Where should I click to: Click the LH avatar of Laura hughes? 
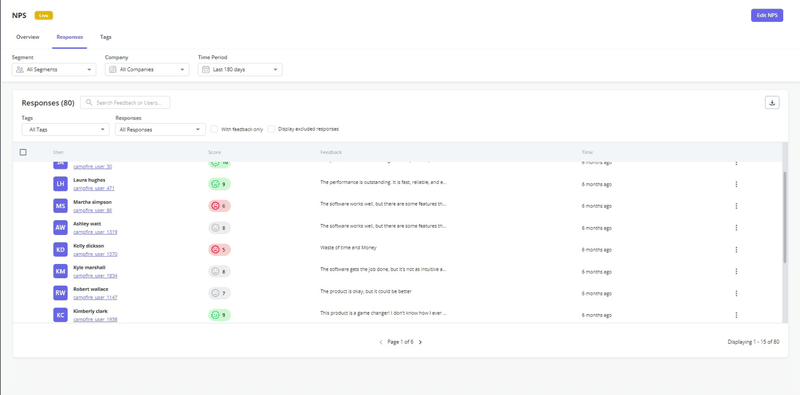click(x=60, y=184)
